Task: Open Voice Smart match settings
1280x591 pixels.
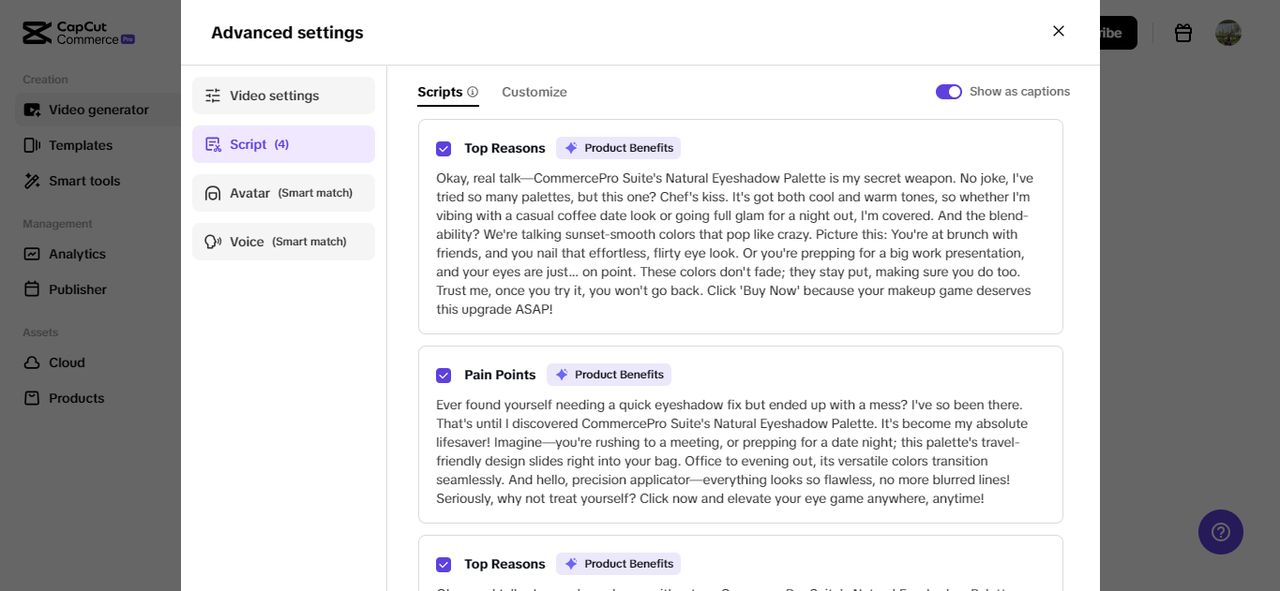Action: click(283, 242)
